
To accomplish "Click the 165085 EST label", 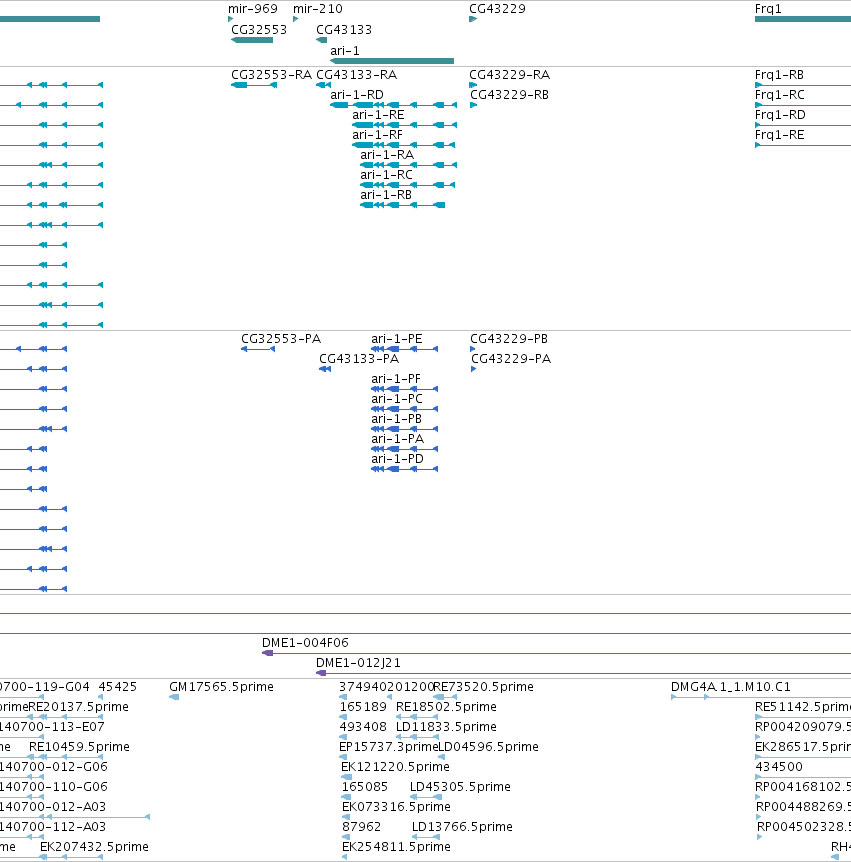I will [x=364, y=787].
